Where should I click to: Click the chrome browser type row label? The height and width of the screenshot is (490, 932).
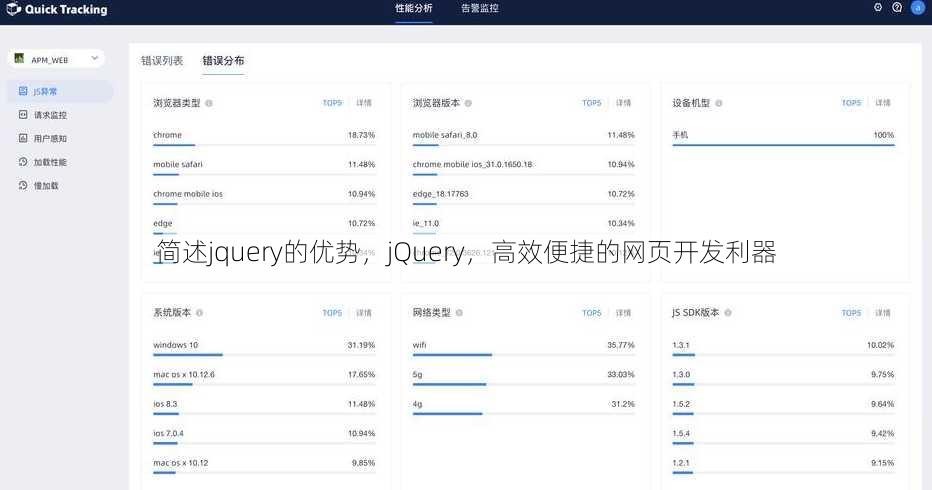168,135
